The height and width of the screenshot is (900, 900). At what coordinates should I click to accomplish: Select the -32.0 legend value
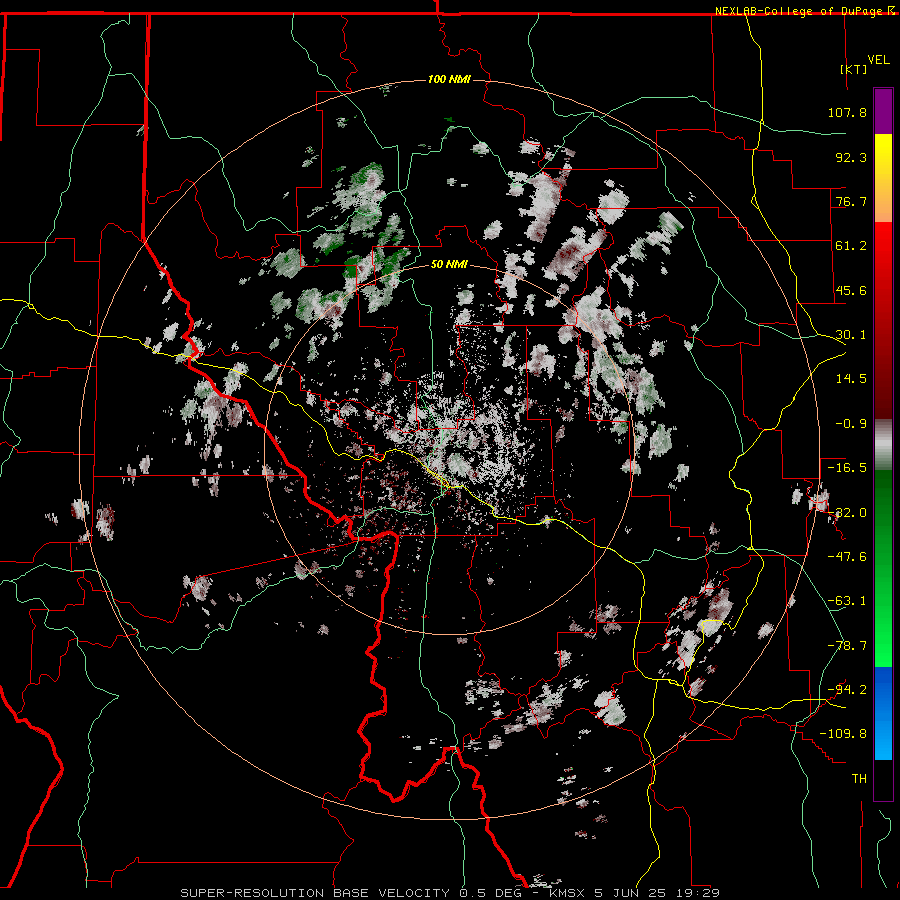(847, 513)
